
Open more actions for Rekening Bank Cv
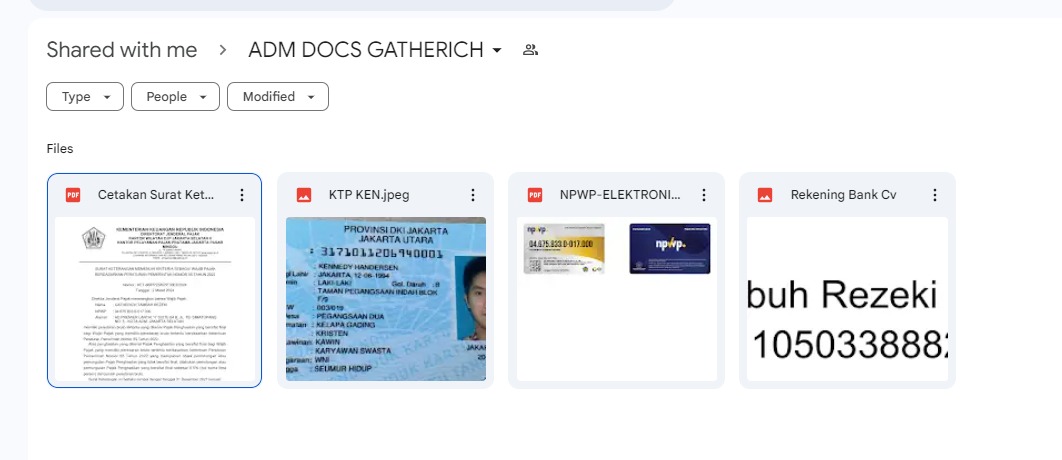pos(934,195)
